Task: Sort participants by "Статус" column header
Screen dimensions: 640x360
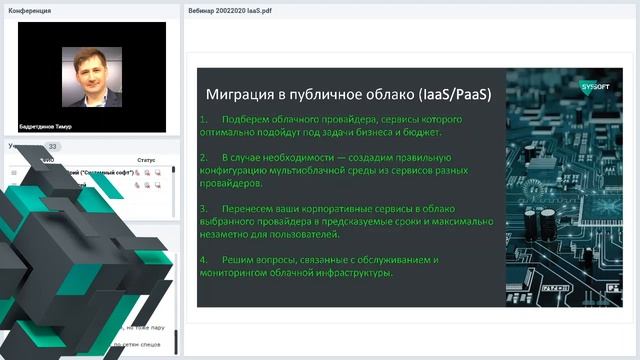Action: pyautogui.click(x=146, y=160)
